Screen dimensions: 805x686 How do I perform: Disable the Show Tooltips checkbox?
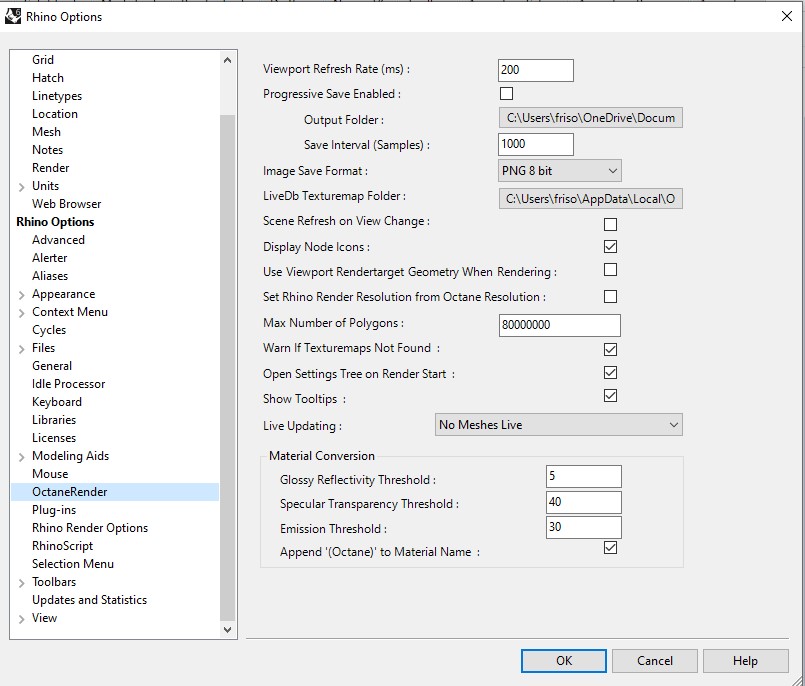pyautogui.click(x=610, y=396)
